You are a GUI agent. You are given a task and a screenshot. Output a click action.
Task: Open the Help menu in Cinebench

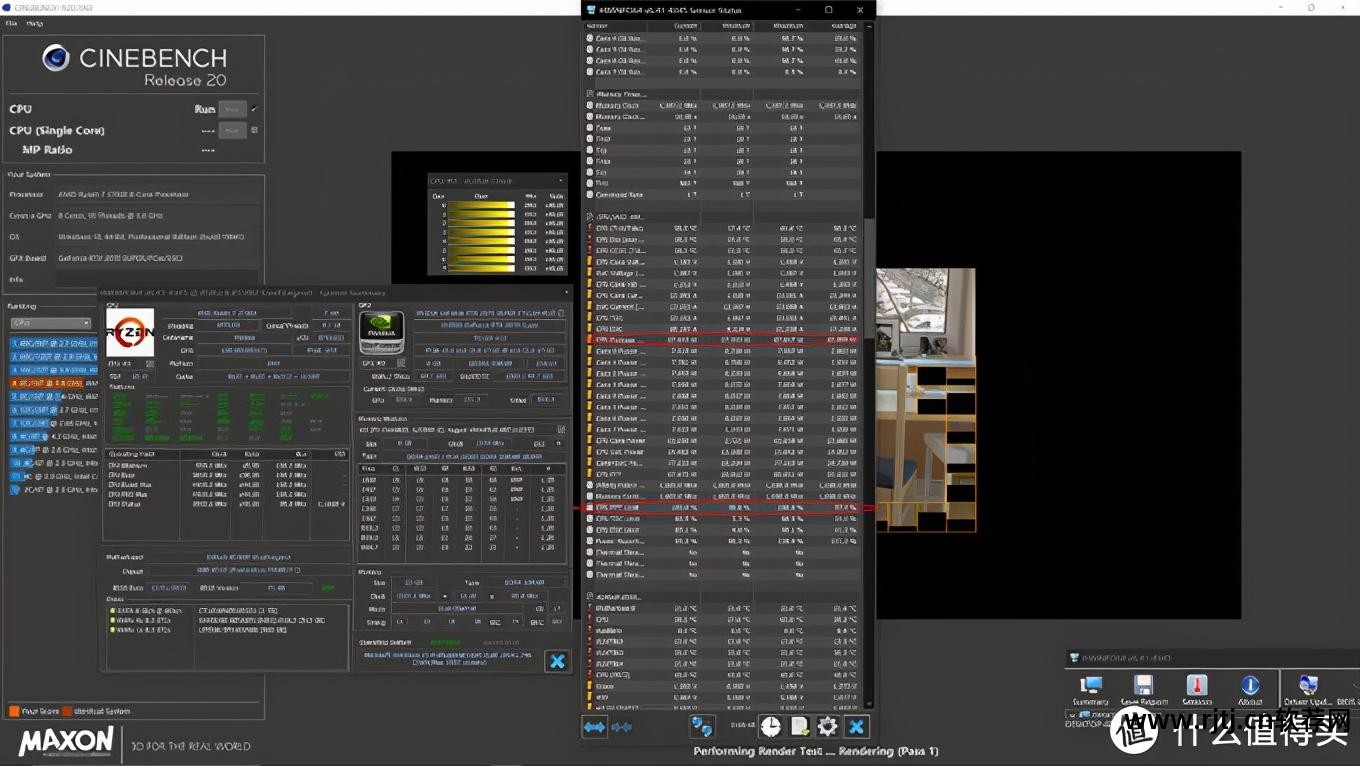tap(35, 23)
